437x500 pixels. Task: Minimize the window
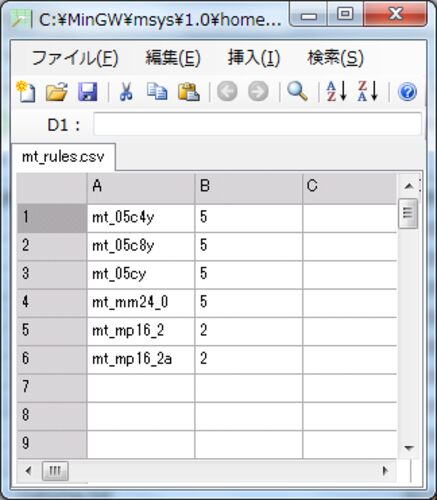pyautogui.click(x=309, y=15)
